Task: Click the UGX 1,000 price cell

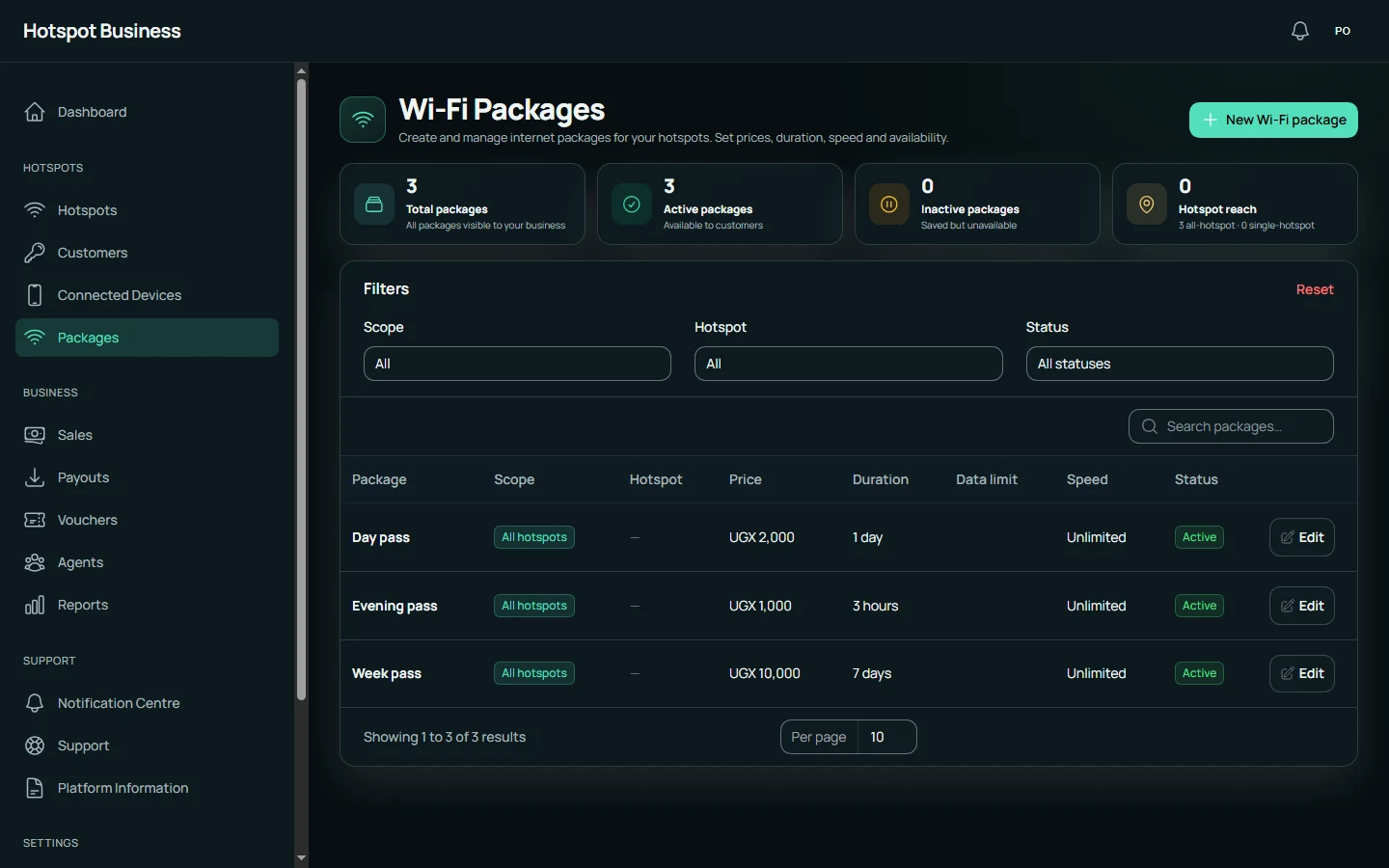Action: click(760, 606)
